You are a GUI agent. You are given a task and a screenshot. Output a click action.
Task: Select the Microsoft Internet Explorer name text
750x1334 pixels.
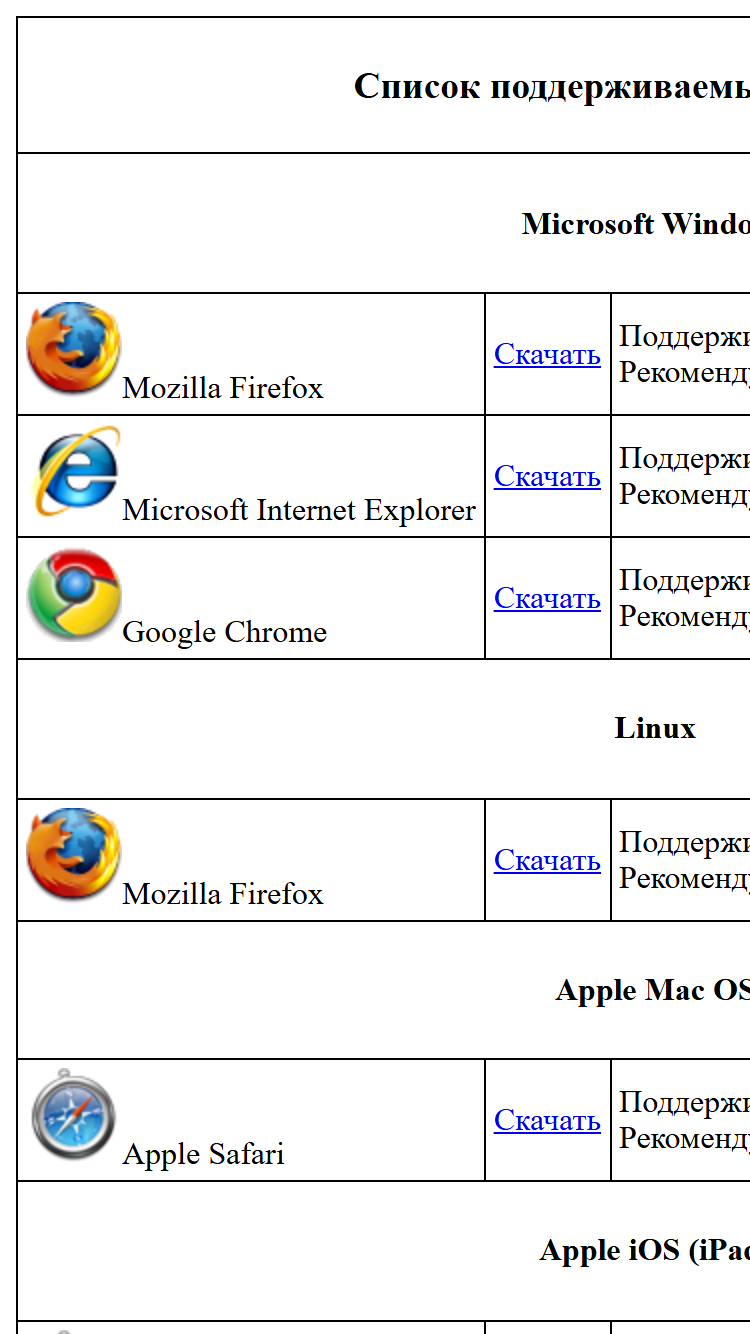299,510
